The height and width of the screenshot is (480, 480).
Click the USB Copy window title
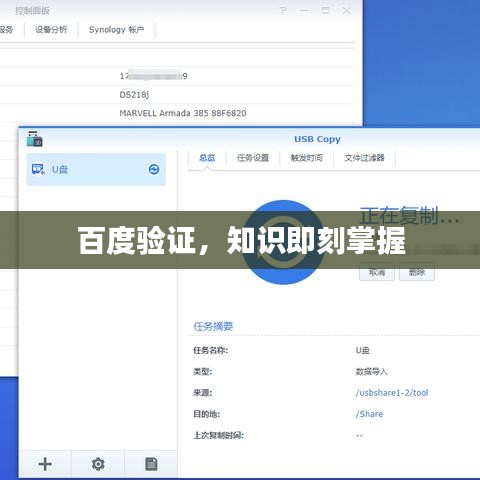click(317, 139)
